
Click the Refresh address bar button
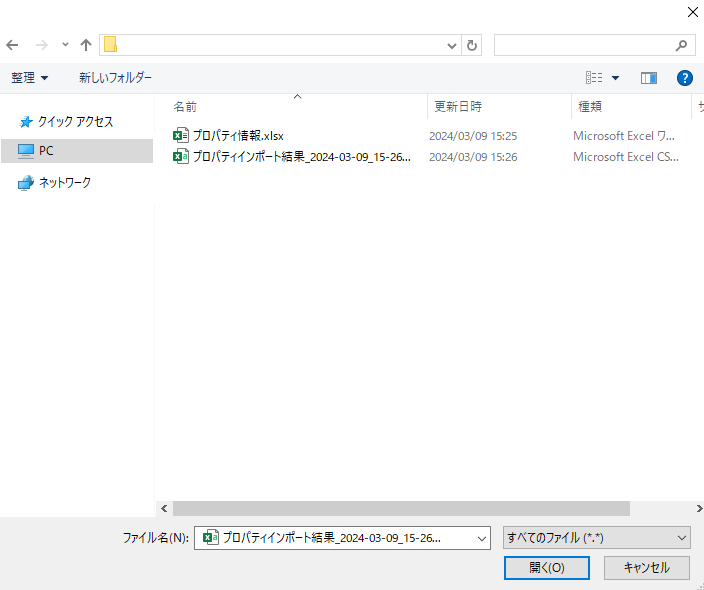(473, 45)
